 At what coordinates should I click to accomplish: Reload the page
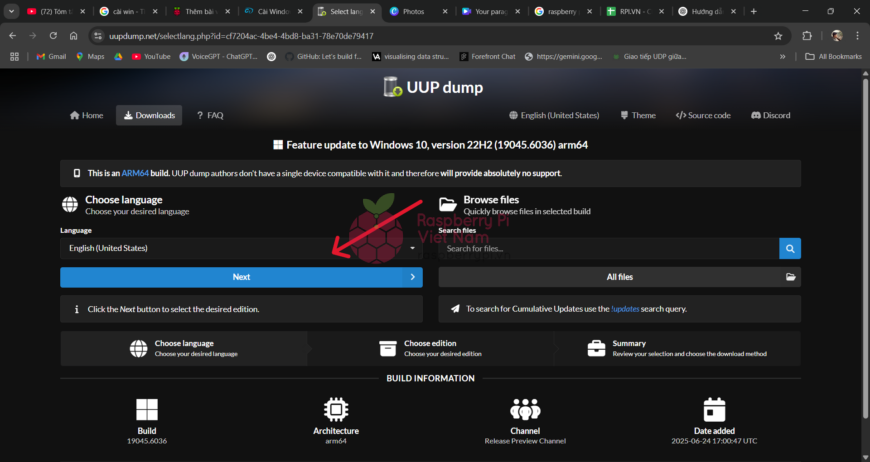[53, 35]
